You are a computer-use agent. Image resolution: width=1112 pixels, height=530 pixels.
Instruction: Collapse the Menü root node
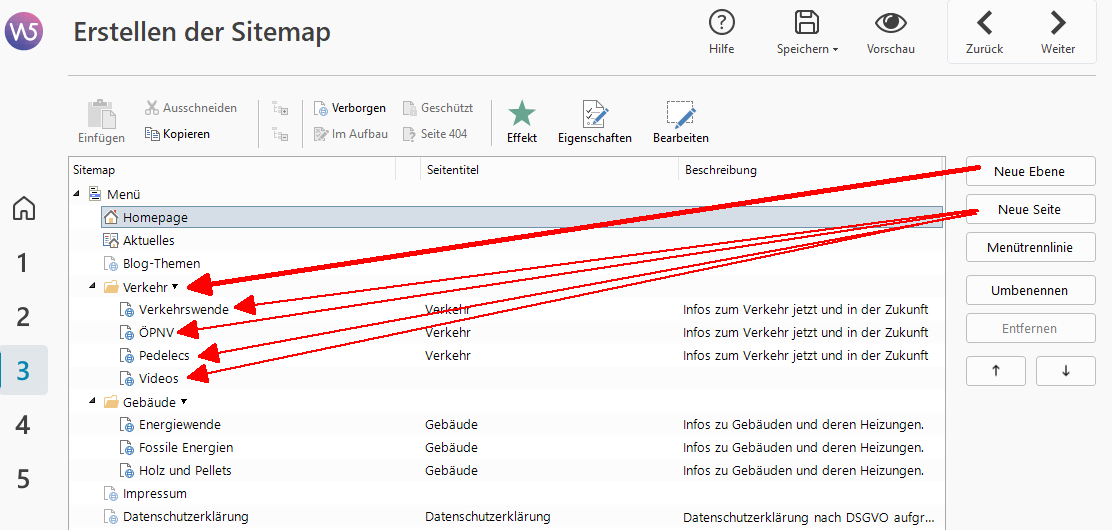coord(77,194)
